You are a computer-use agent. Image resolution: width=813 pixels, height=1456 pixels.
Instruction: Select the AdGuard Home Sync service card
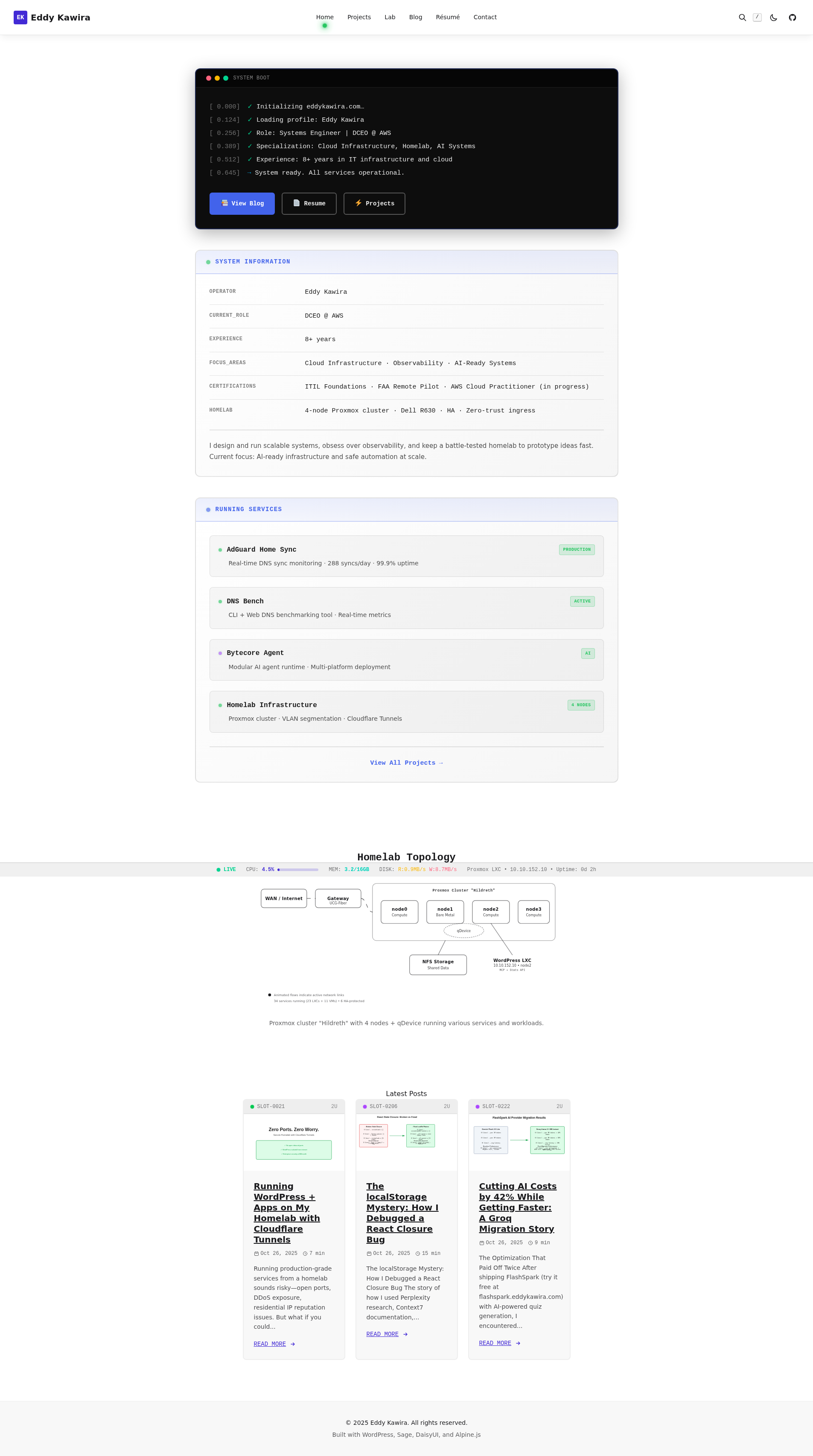(406, 556)
